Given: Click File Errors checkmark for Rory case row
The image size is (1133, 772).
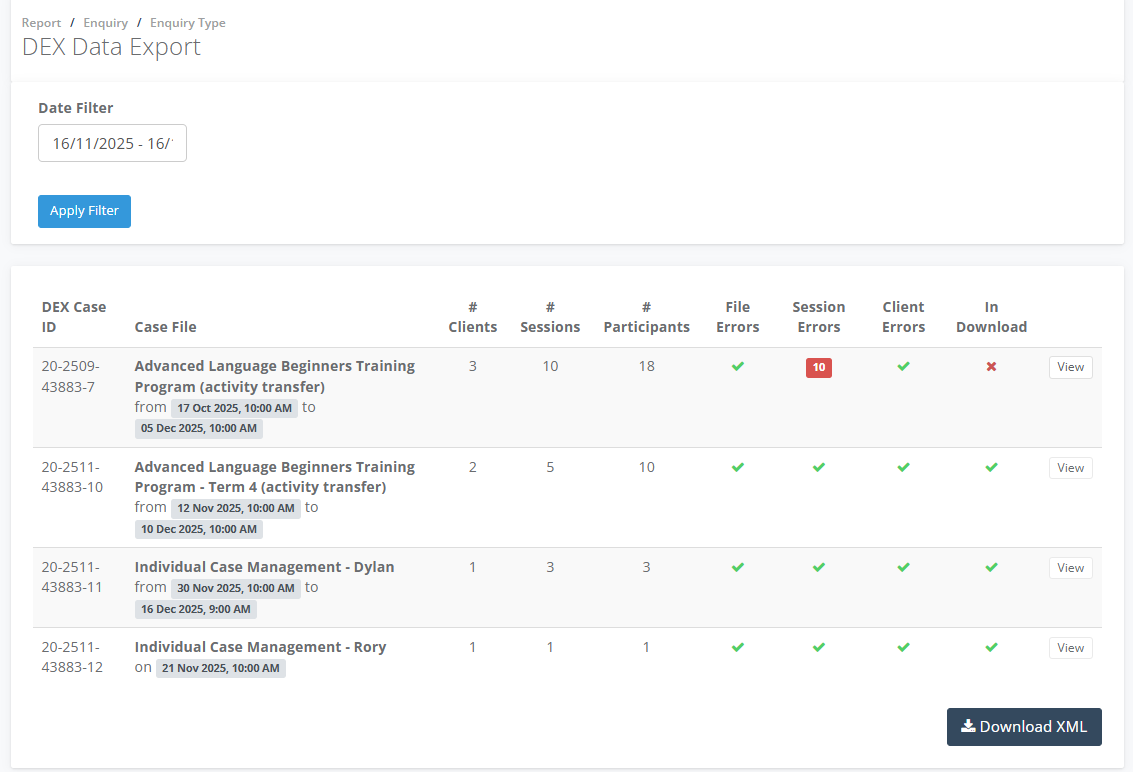Looking at the screenshot, I should pos(737,647).
